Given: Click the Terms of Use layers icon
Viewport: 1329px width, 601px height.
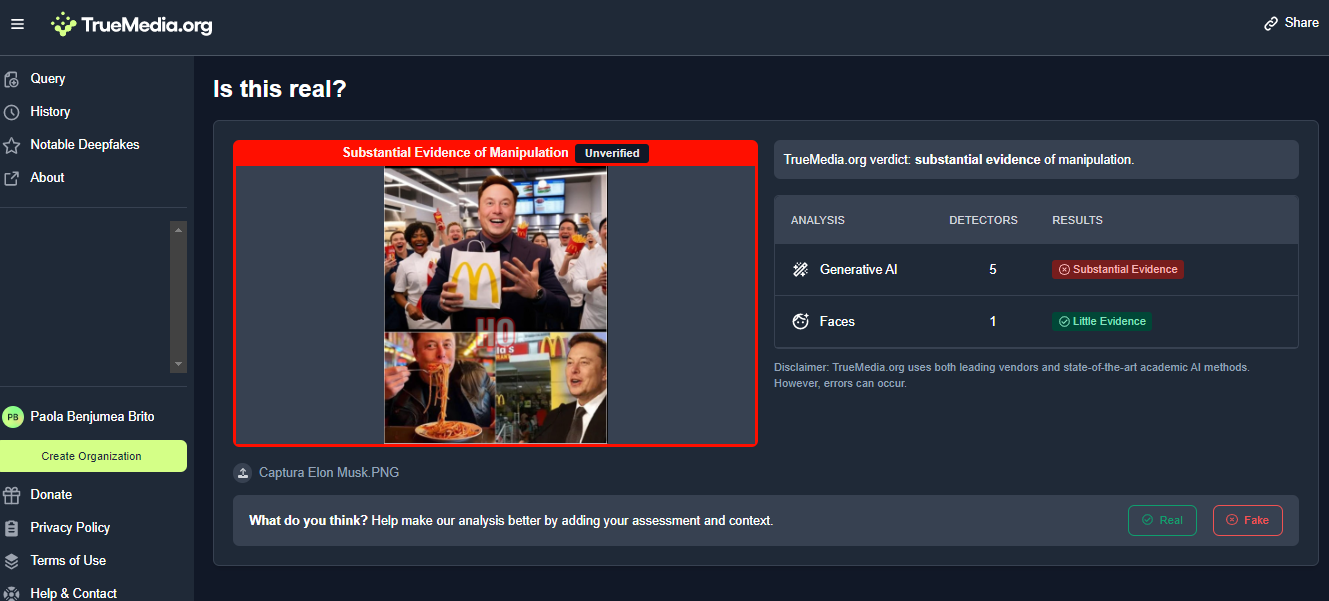Looking at the screenshot, I should tap(11, 561).
